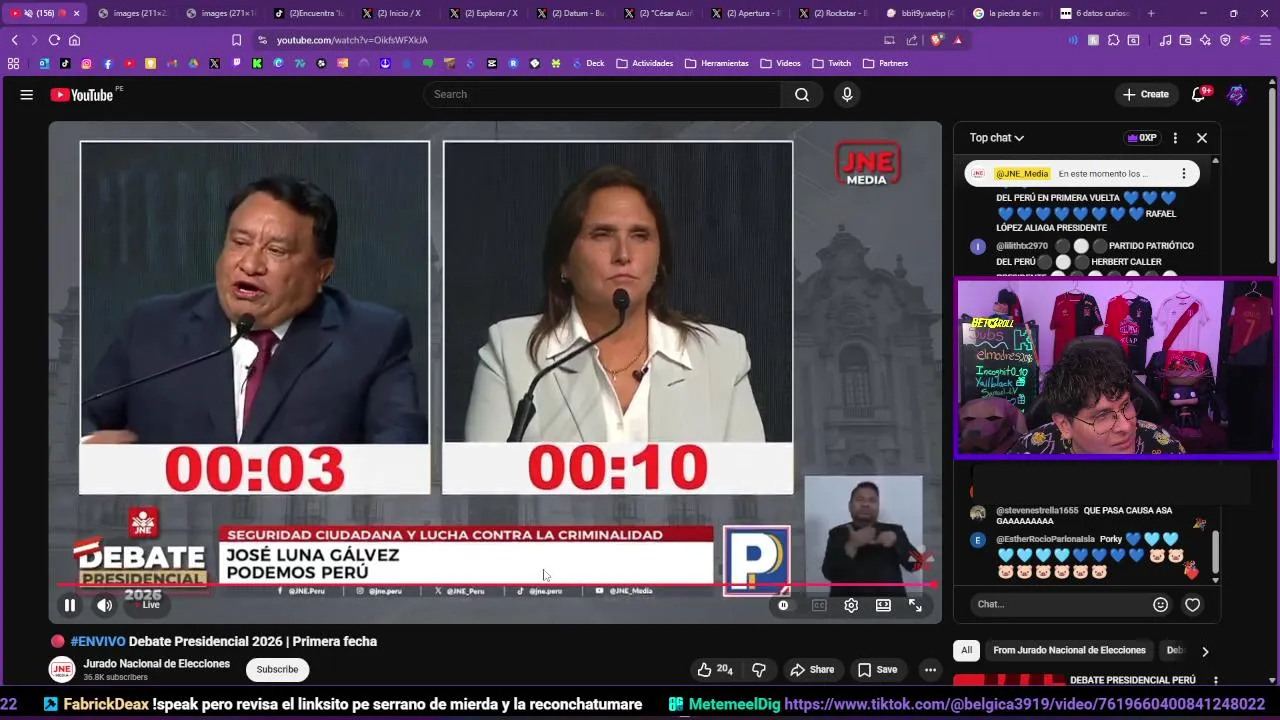This screenshot has height=720, width=1280.
Task: Focus the YouTube Search field
Action: [x=602, y=94]
